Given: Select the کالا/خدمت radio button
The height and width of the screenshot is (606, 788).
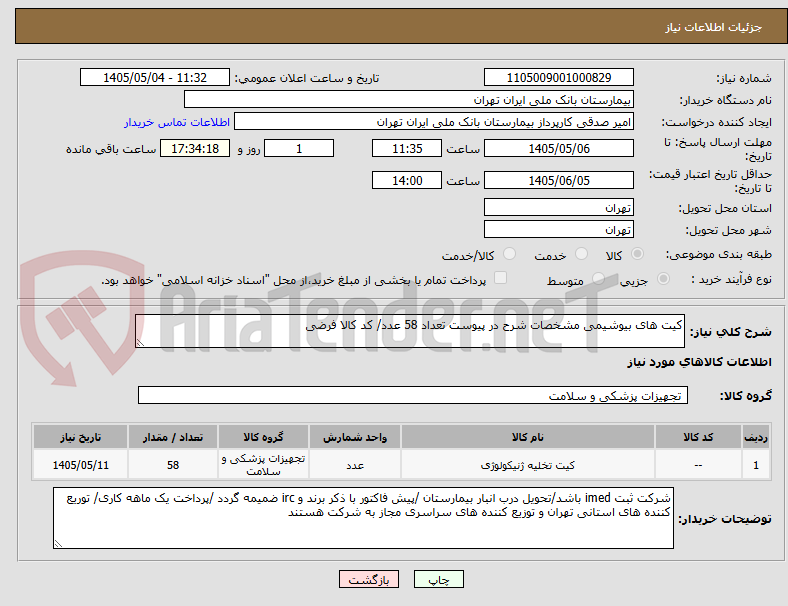Looking at the screenshot, I should [510, 254].
